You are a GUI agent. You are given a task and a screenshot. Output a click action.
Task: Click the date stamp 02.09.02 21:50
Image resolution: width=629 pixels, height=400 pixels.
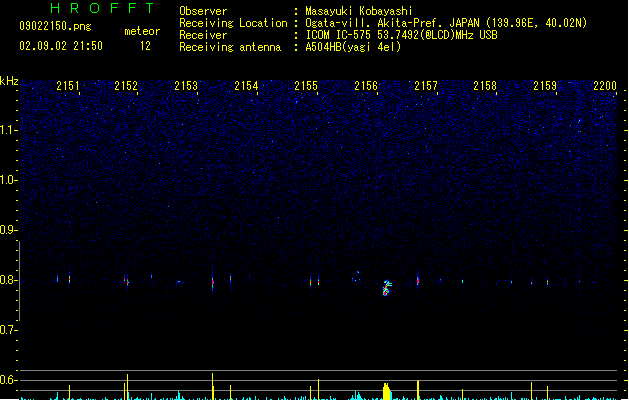click(x=61, y=46)
